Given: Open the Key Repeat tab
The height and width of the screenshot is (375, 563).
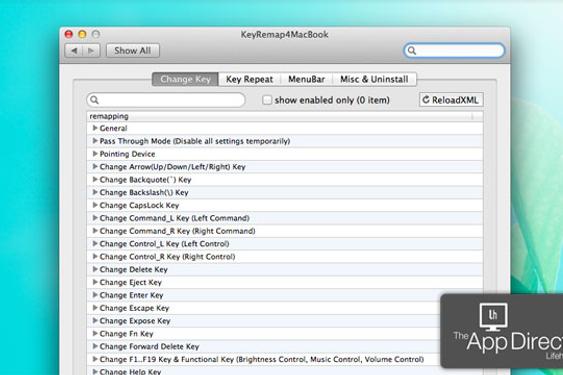Looking at the screenshot, I should tap(250, 79).
